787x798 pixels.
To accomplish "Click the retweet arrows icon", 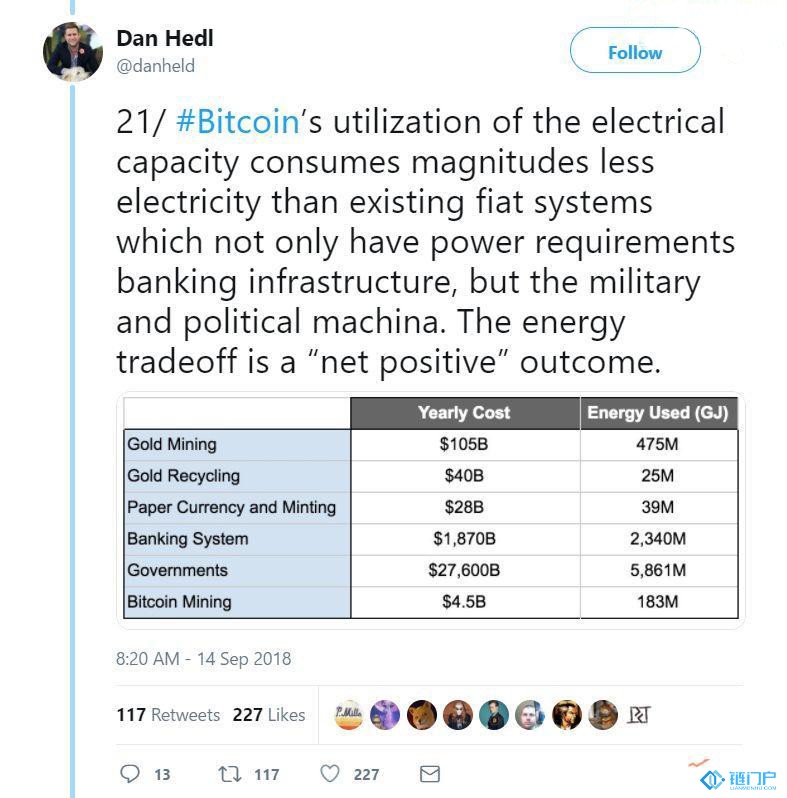I will (x=230, y=774).
